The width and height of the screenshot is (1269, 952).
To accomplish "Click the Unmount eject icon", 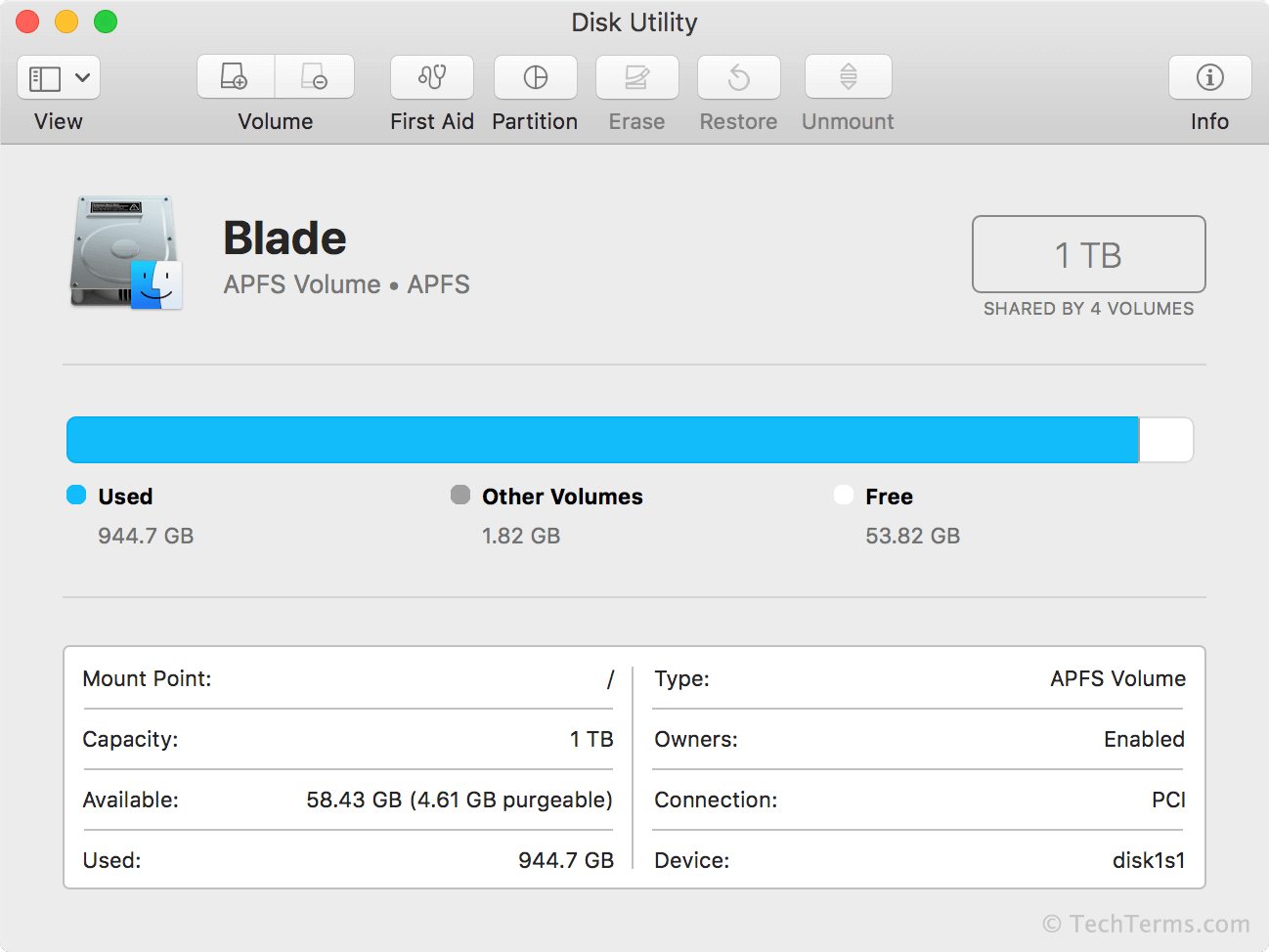I will pyautogui.click(x=849, y=76).
